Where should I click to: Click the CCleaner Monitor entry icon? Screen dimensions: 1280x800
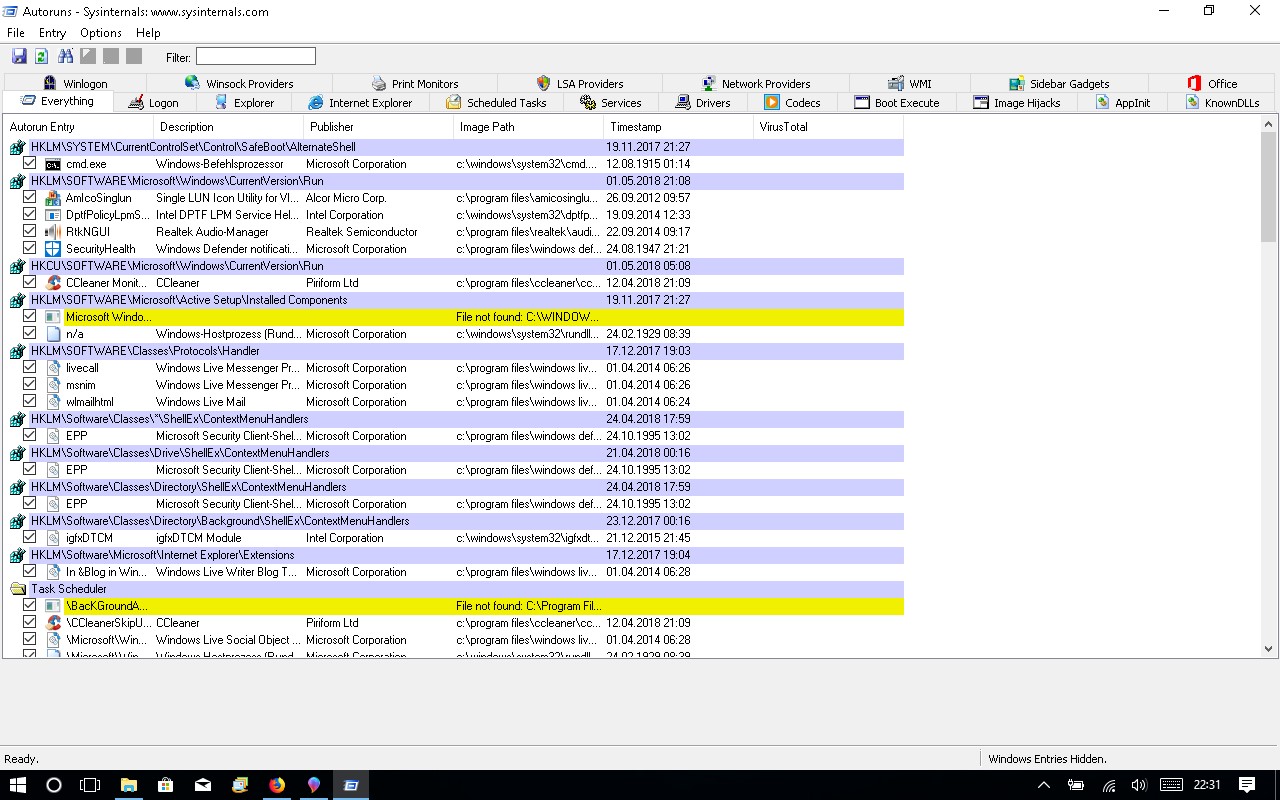click(53, 283)
